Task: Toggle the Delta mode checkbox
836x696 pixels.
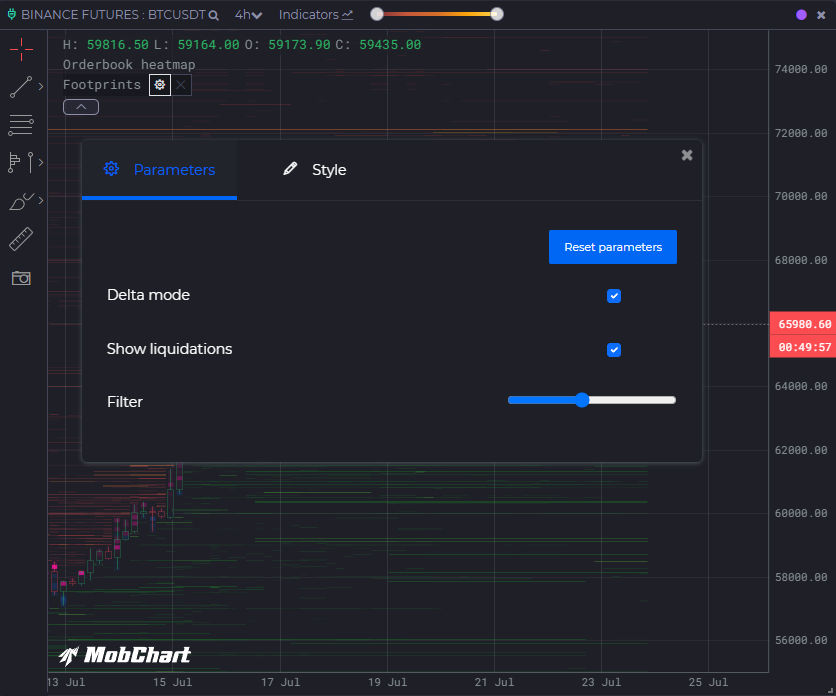Action: click(614, 296)
